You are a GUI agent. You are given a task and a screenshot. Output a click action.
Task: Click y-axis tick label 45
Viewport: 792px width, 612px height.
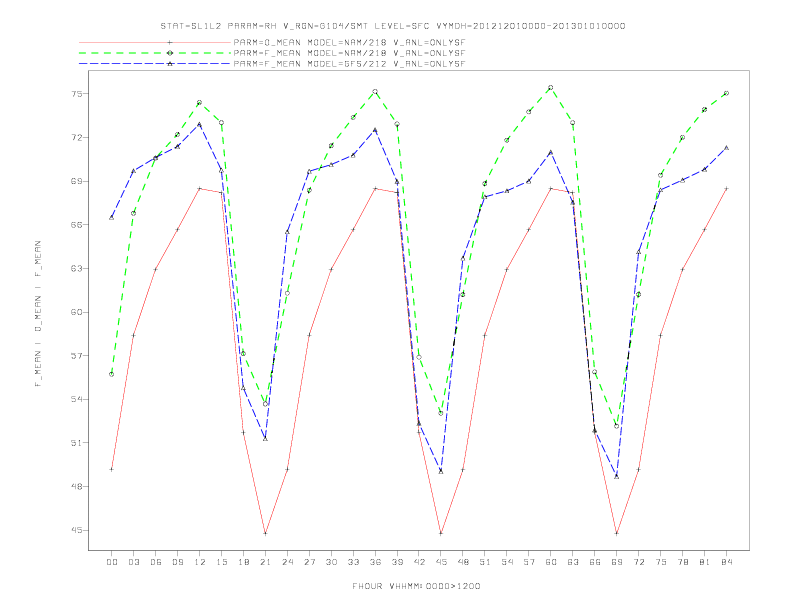point(77,530)
